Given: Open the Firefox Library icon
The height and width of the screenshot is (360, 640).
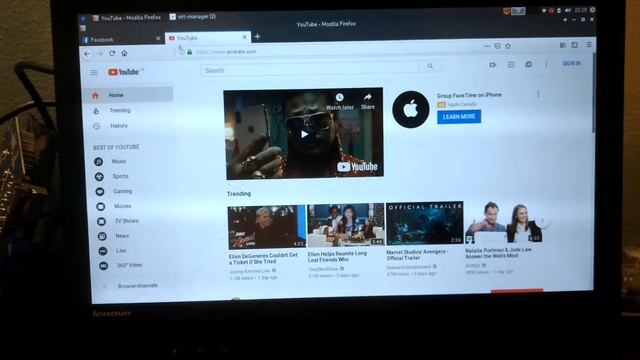Looking at the screenshot, I should [562, 45].
